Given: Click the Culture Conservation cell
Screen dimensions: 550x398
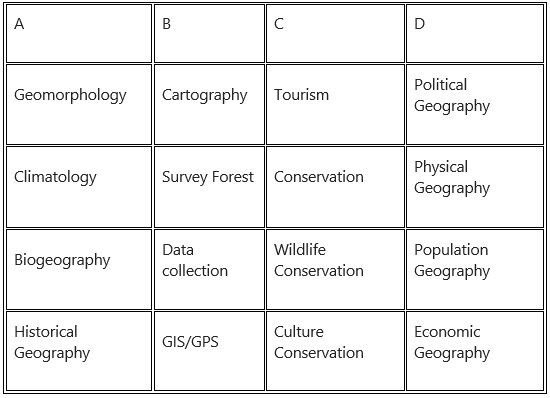Looking at the screenshot, I should pos(335,351).
